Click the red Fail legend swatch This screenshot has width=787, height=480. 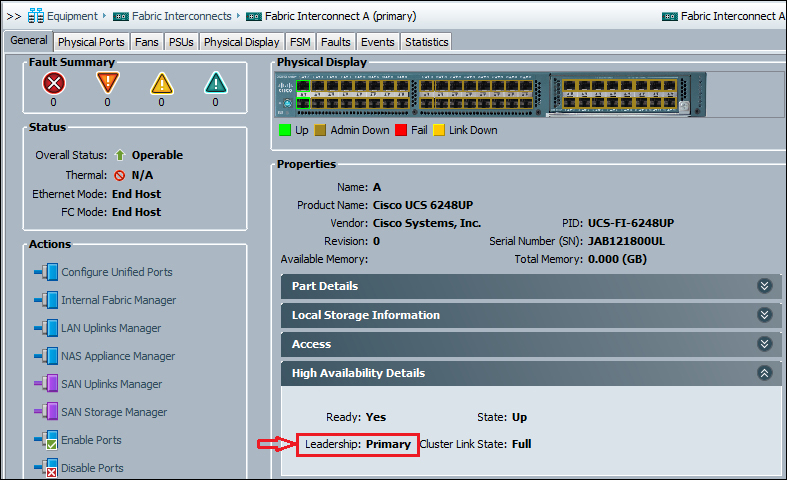tap(401, 131)
